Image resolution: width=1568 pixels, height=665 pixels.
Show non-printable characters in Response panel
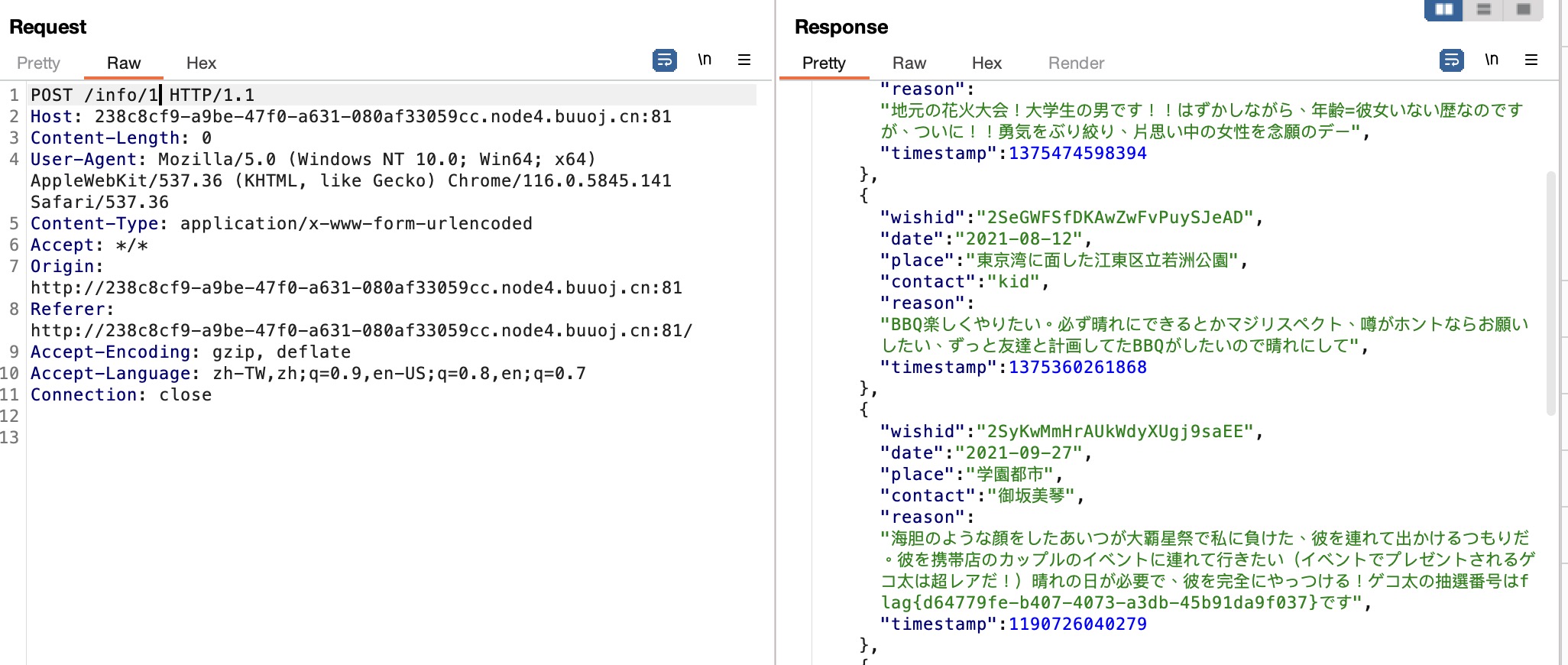(1491, 60)
